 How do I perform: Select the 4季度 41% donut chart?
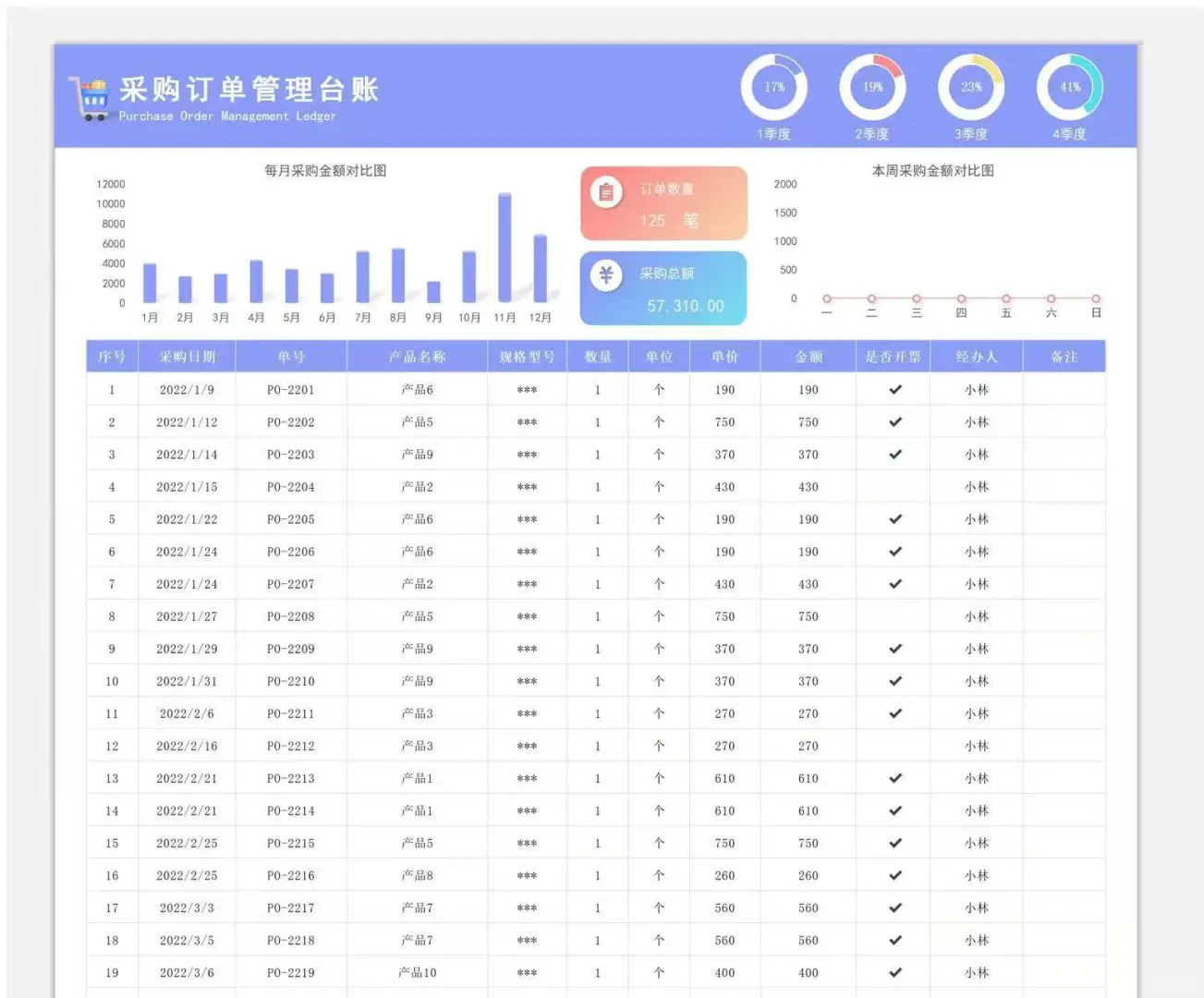(x=1070, y=88)
